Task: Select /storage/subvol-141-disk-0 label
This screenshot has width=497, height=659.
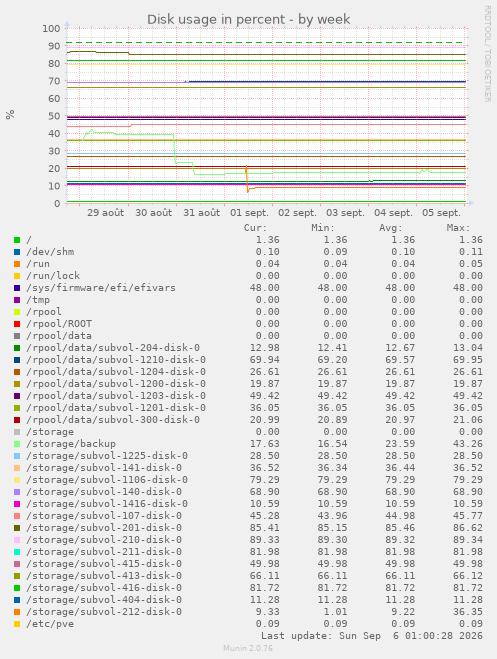Action: point(104,468)
